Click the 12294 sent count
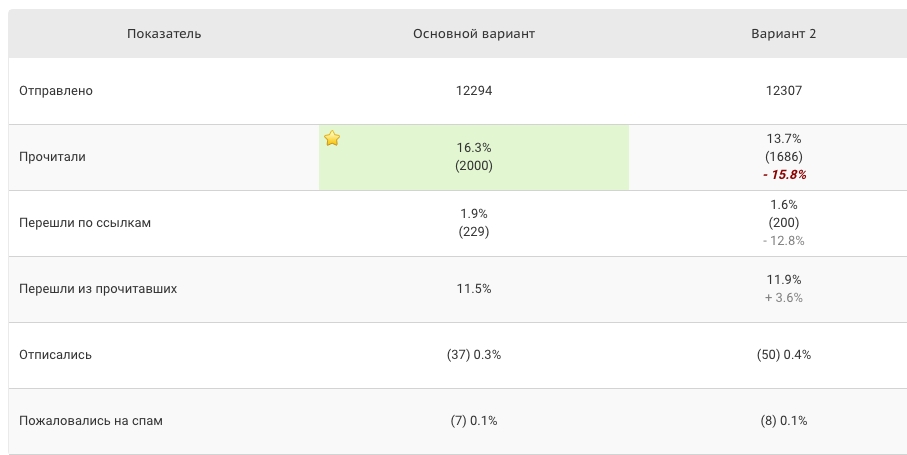The width and height of the screenshot is (907, 455). pos(474,91)
